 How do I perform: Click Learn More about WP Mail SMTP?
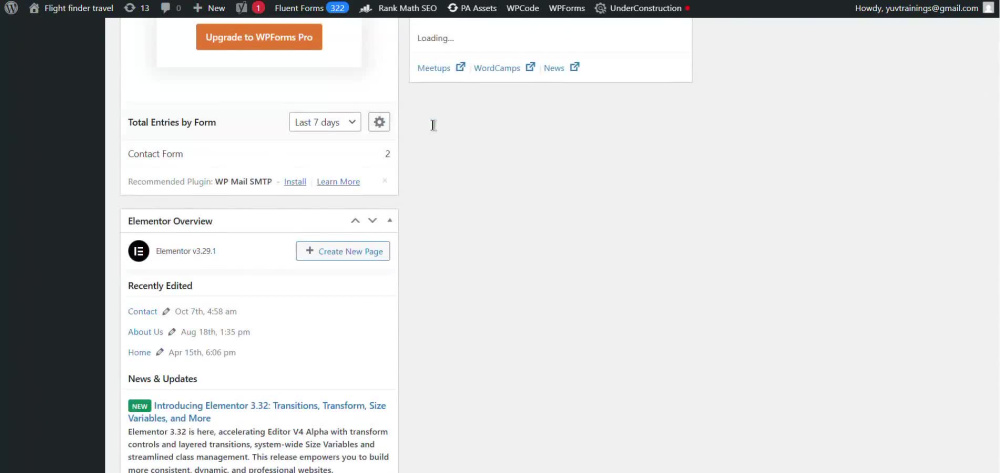coord(338,182)
